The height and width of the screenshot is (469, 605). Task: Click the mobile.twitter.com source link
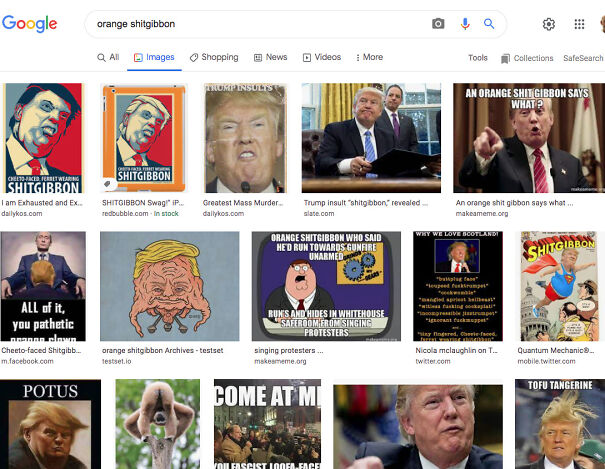(x=546, y=361)
